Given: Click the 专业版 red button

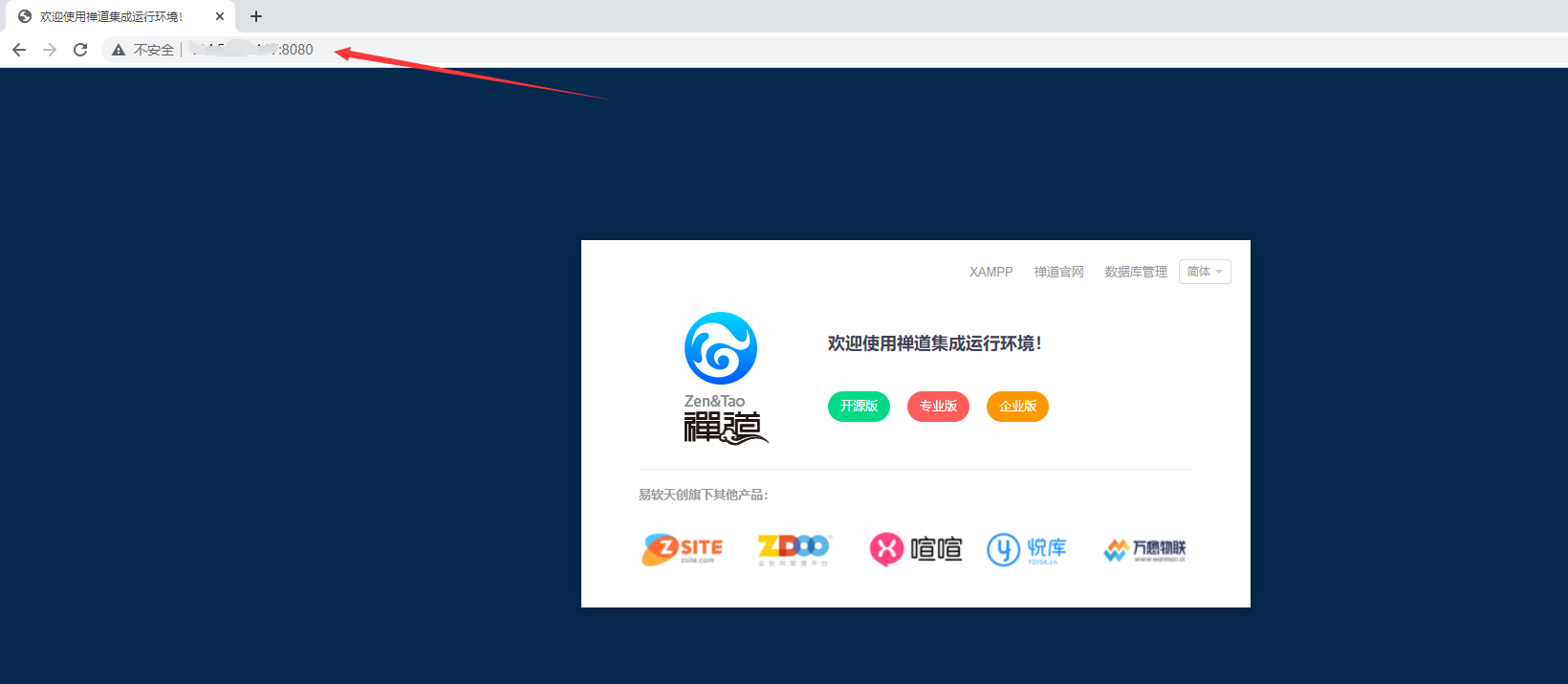Looking at the screenshot, I should pos(938,407).
